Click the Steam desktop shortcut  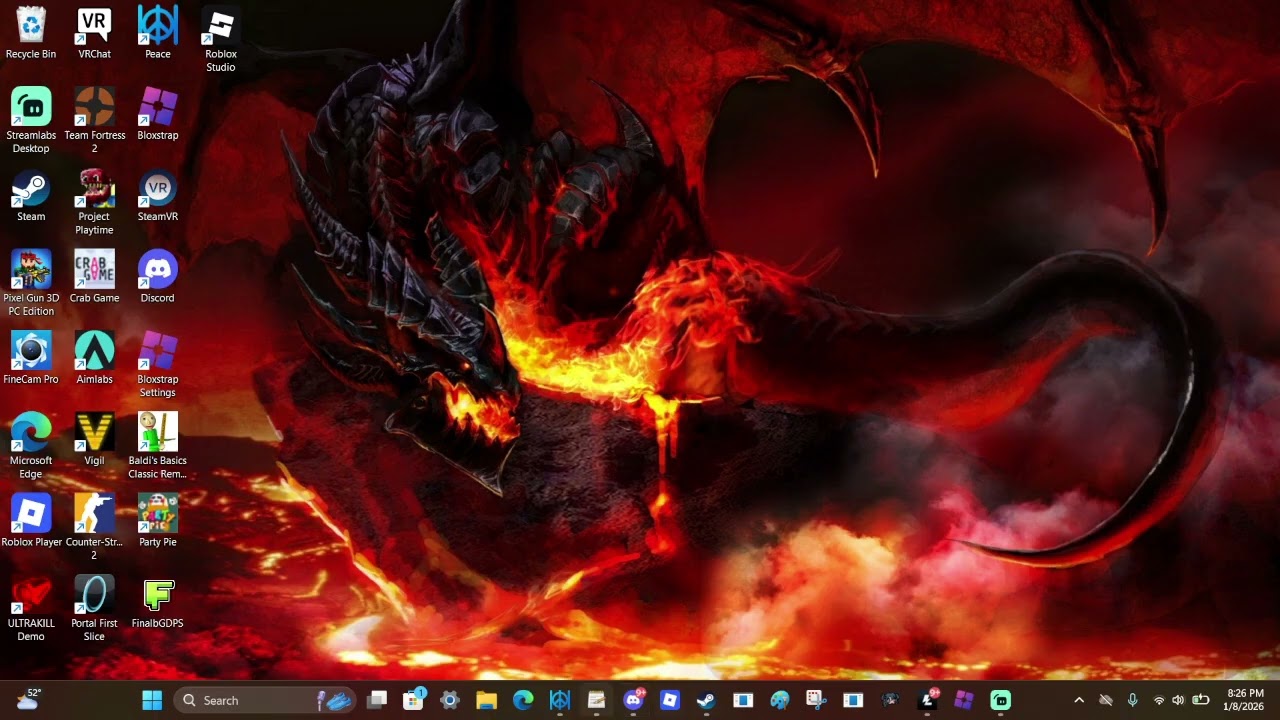31,196
